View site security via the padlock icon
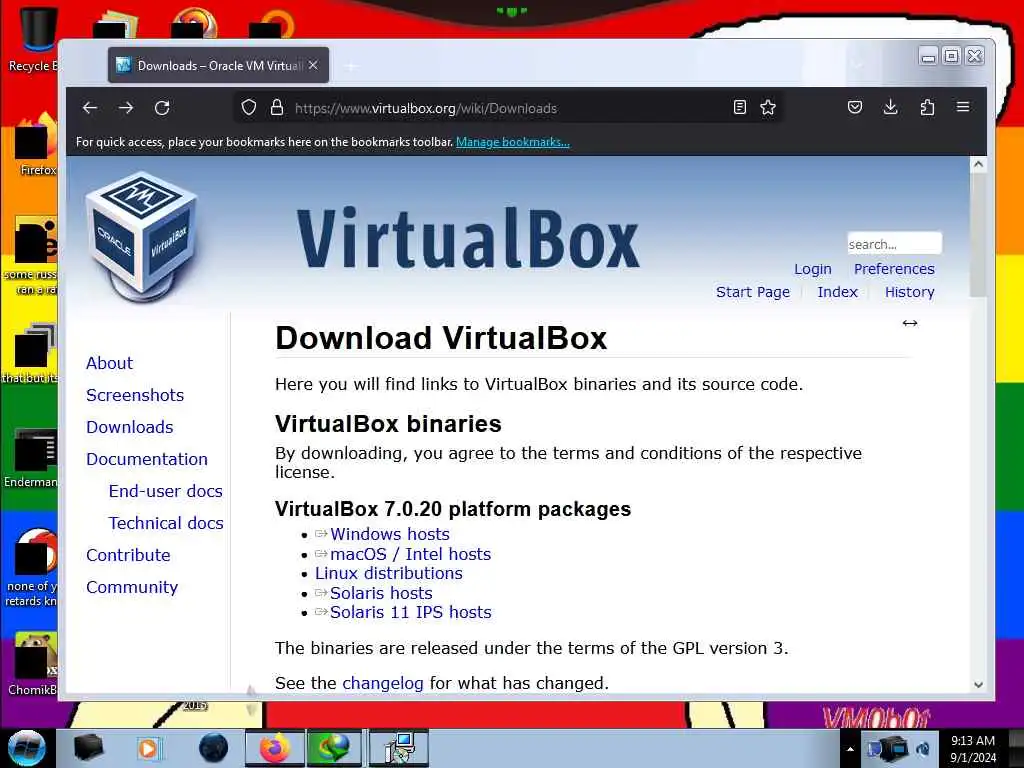 pyautogui.click(x=277, y=108)
